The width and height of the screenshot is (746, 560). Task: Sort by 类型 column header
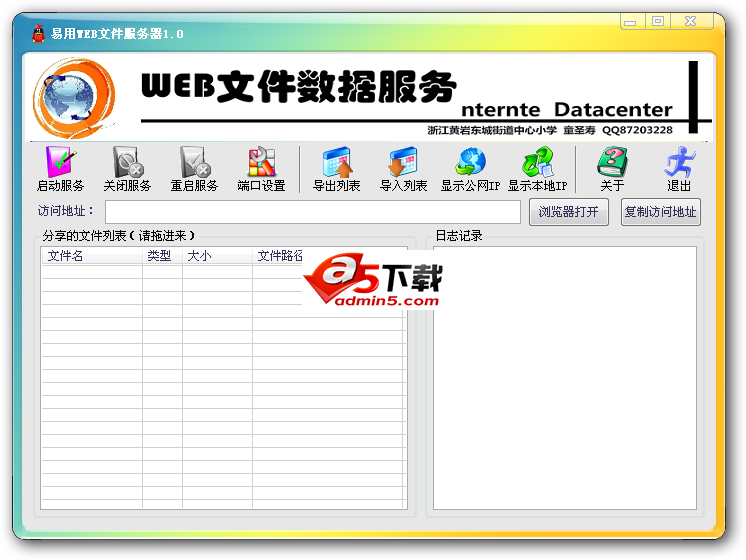(162, 256)
